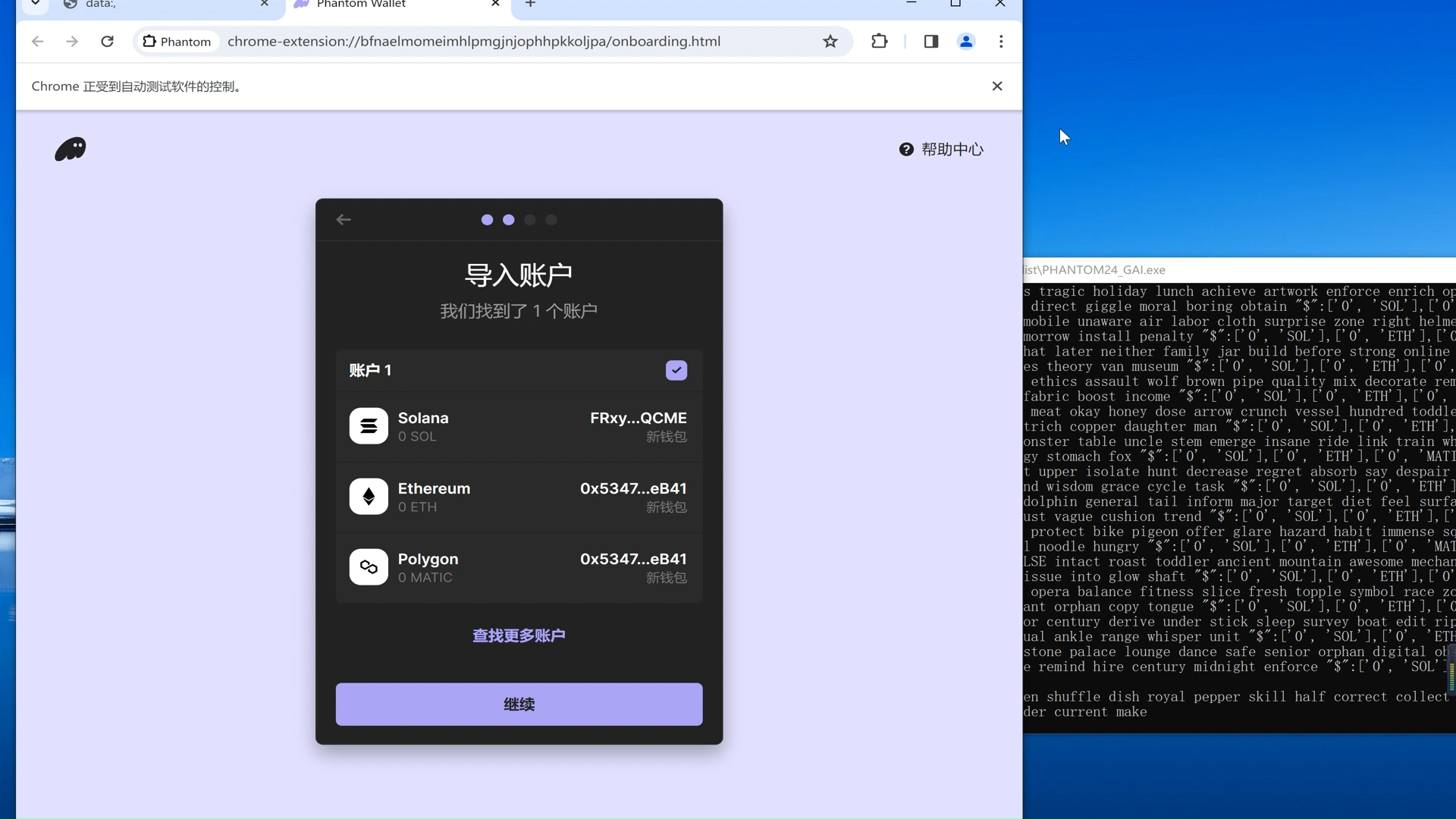Open the 帮助中心 help center link
Image resolution: width=1456 pixels, height=819 pixels.
click(x=941, y=149)
